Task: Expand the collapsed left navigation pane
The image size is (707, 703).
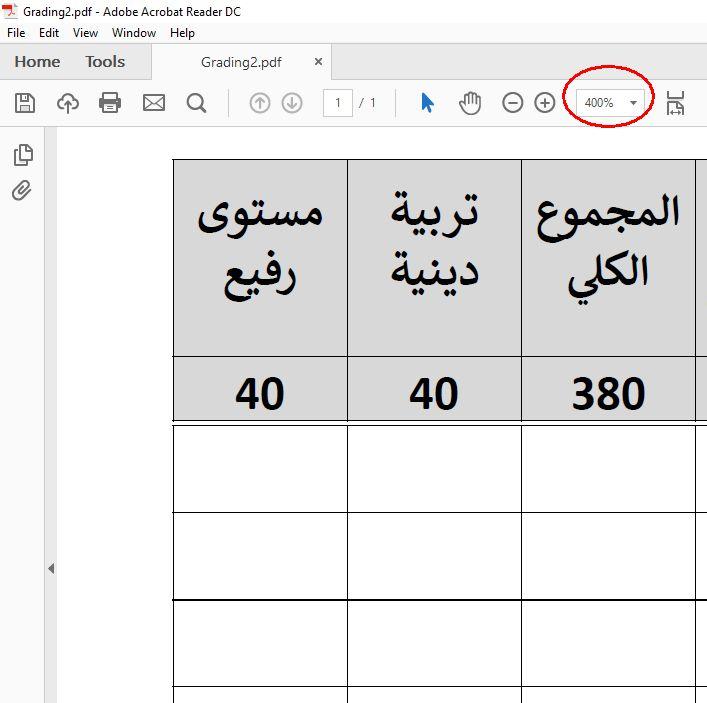Action: click(51, 568)
